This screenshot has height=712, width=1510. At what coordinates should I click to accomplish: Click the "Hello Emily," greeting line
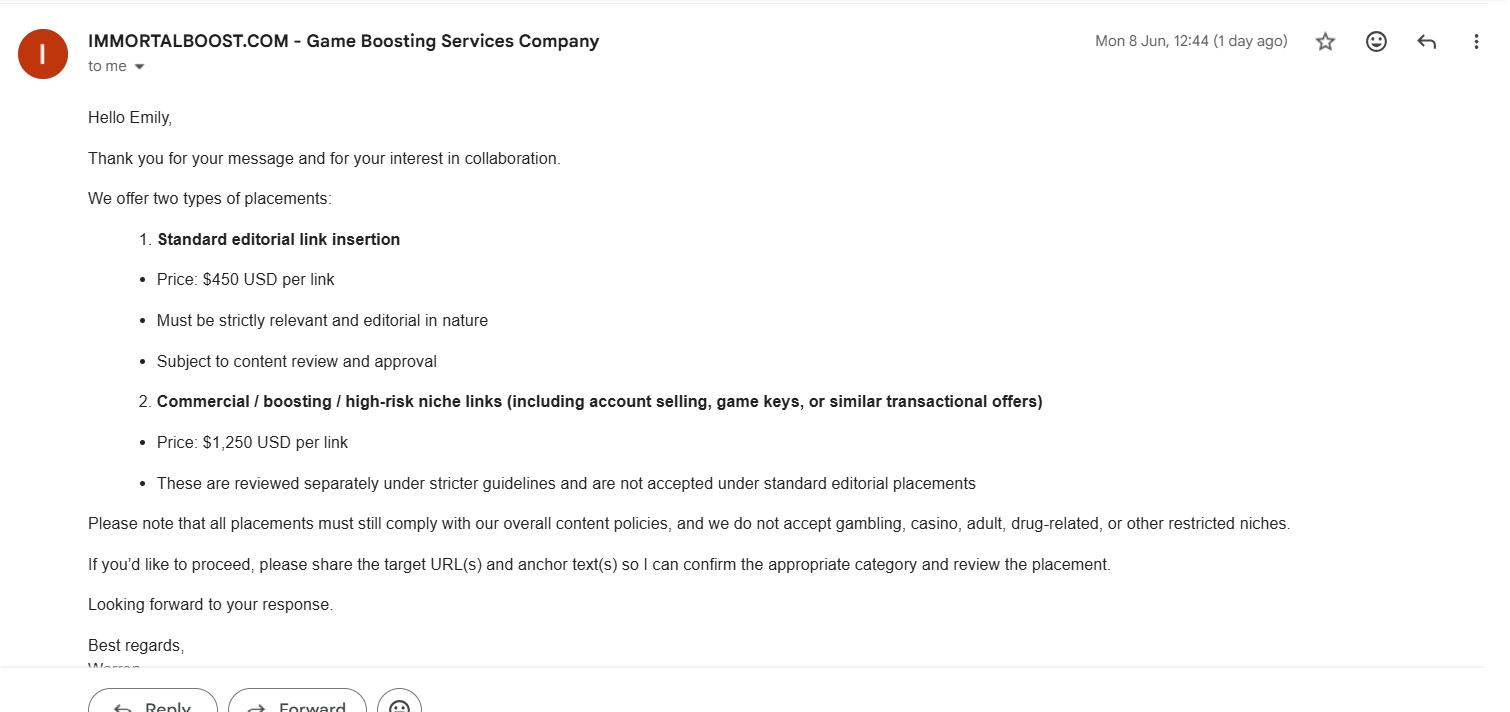[130, 118]
